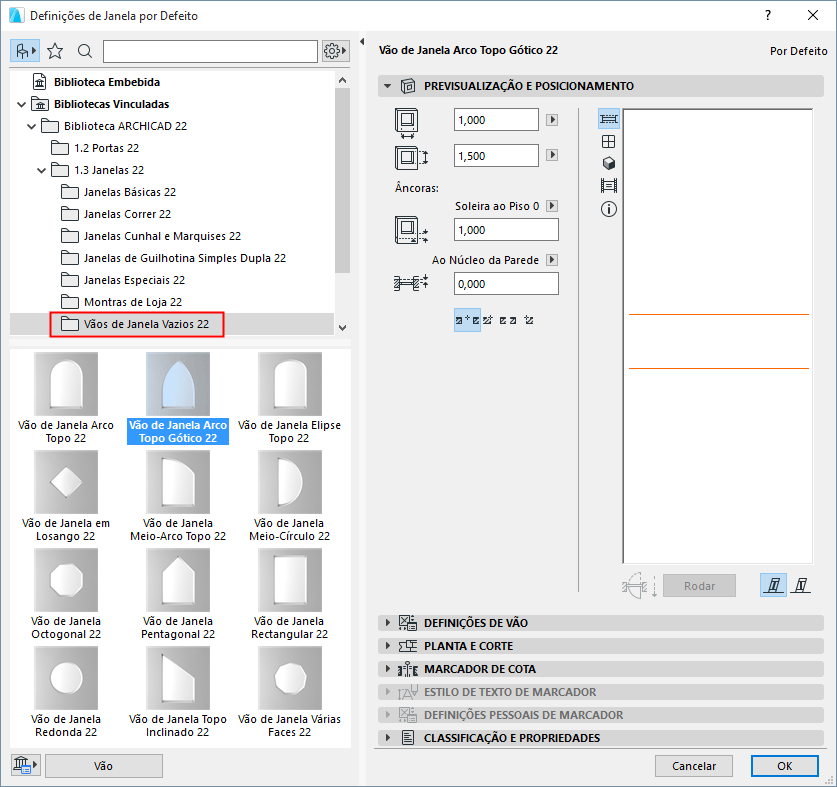Select the Janelas Especiais 22 folder

point(123,280)
